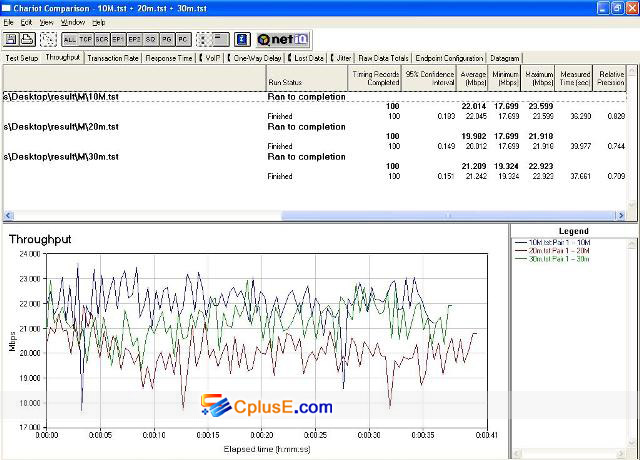The image size is (640, 460).
Task: Click the bold maximum value 23.599
Action: 541,106
